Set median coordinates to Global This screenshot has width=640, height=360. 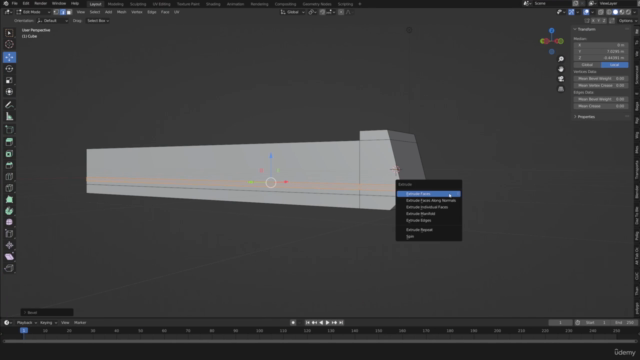coord(587,65)
